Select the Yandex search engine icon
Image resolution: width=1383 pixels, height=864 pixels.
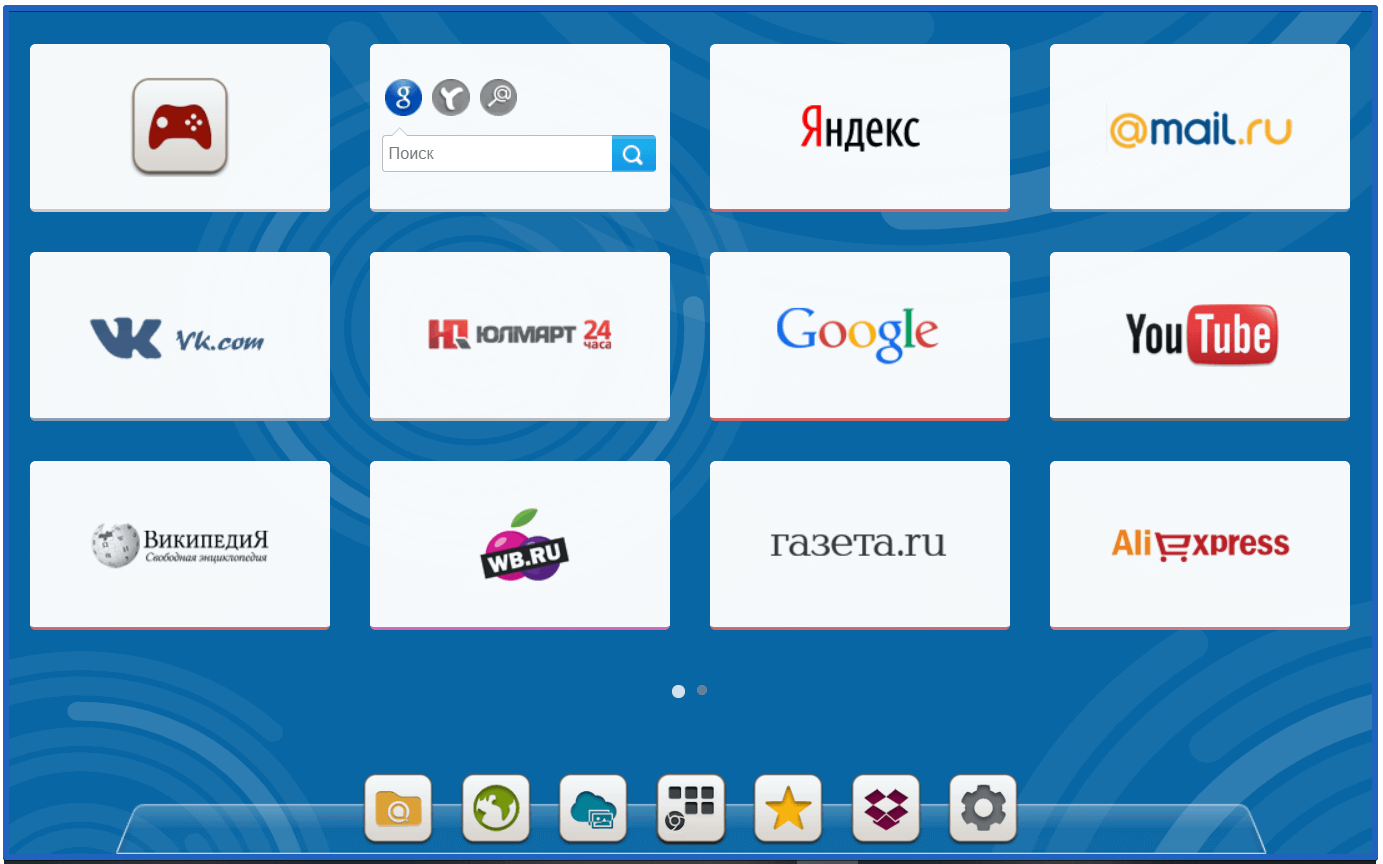click(451, 97)
